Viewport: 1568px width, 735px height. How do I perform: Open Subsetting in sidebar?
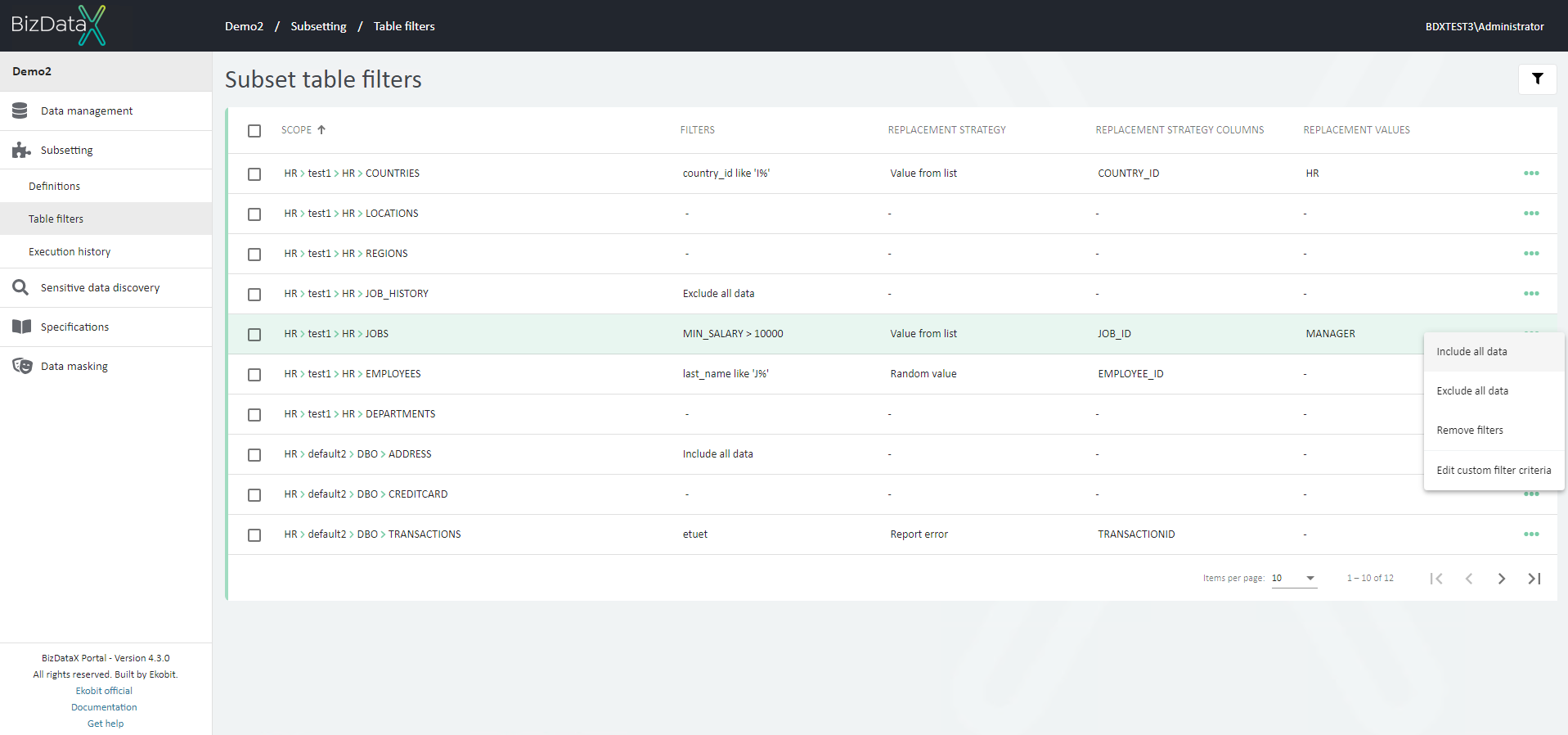(106, 150)
